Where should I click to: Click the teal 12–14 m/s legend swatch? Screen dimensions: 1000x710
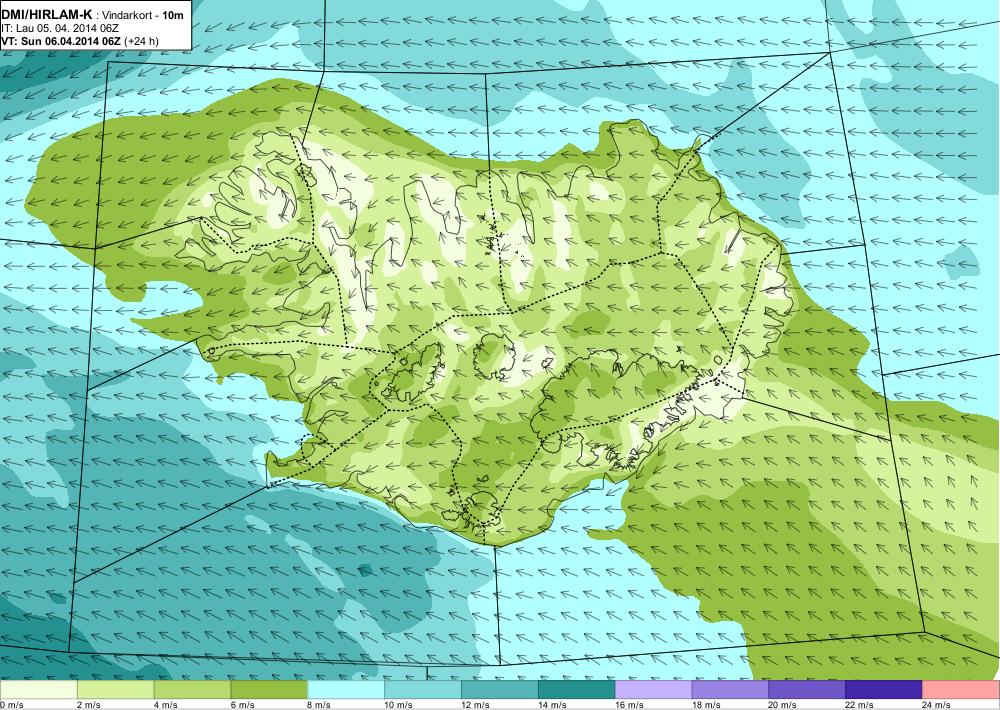tap(500, 690)
